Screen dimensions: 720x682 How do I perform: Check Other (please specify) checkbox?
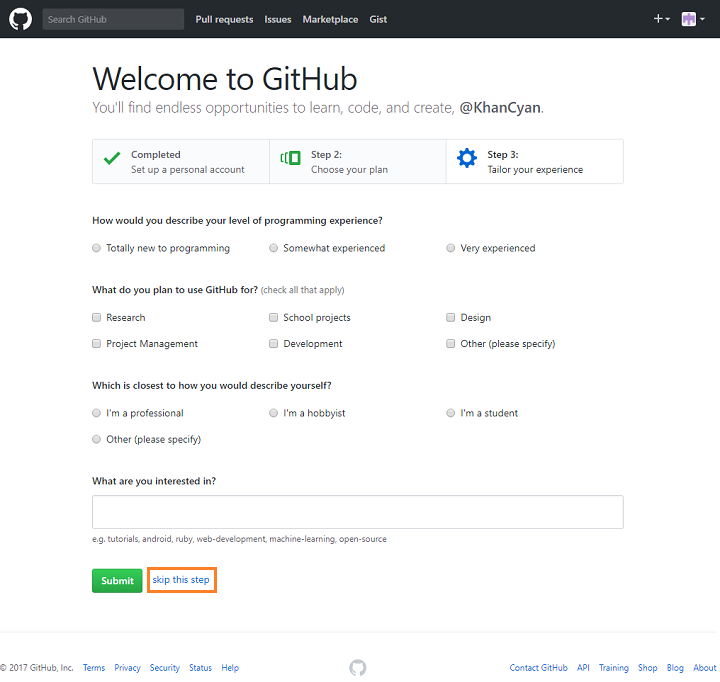click(x=451, y=344)
